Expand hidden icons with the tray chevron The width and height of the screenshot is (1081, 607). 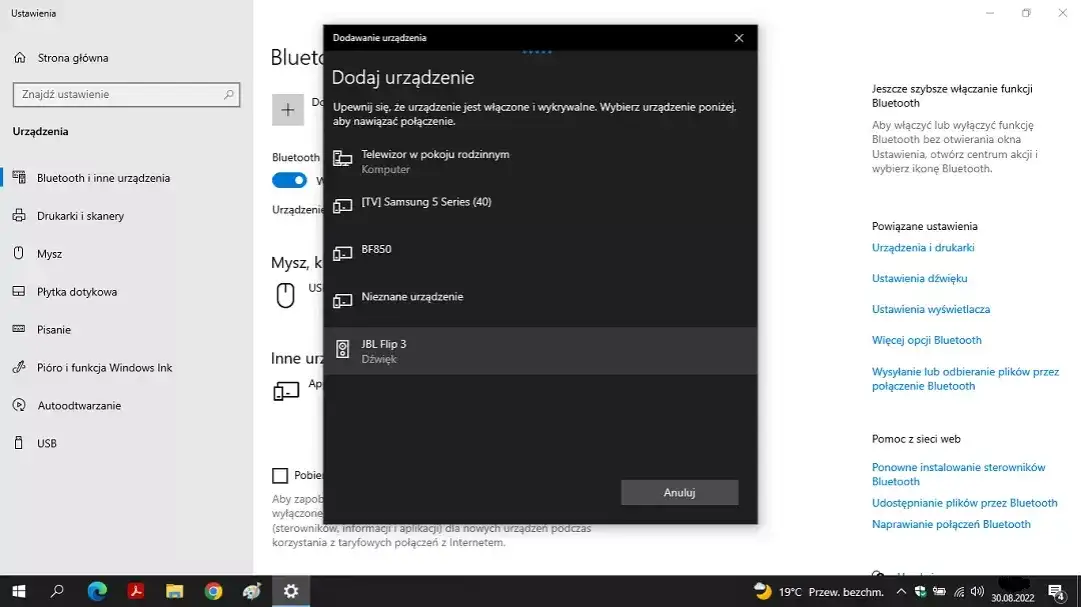point(899,590)
